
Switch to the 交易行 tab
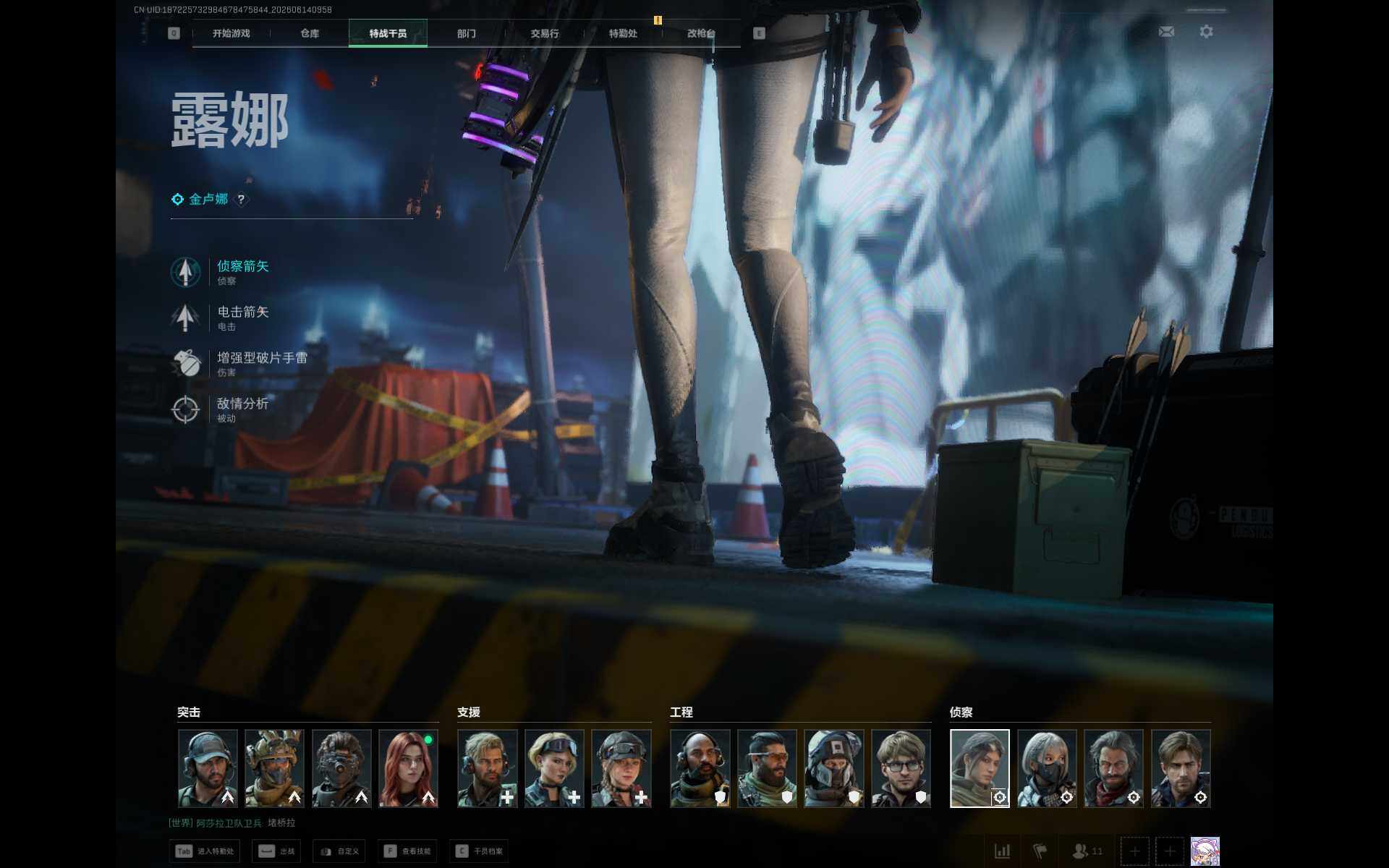[x=545, y=33]
